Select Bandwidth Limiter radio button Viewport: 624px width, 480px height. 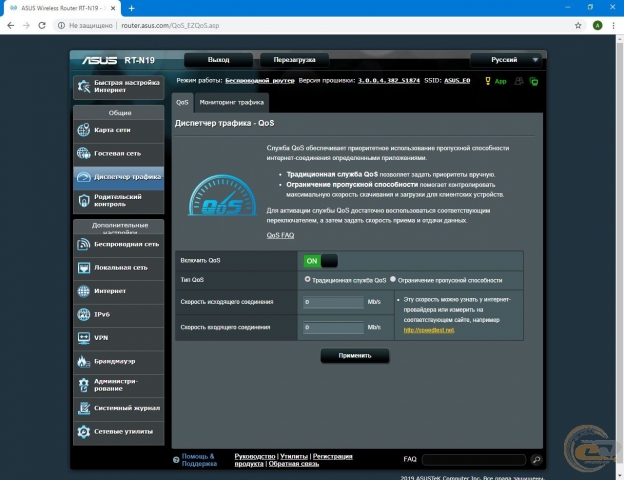click(x=393, y=279)
